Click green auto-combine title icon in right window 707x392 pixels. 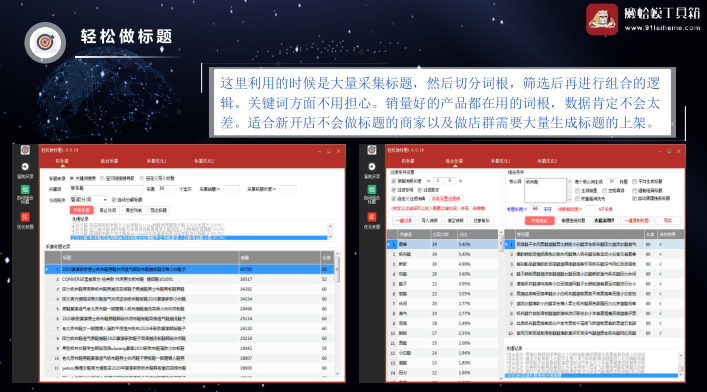372,189
